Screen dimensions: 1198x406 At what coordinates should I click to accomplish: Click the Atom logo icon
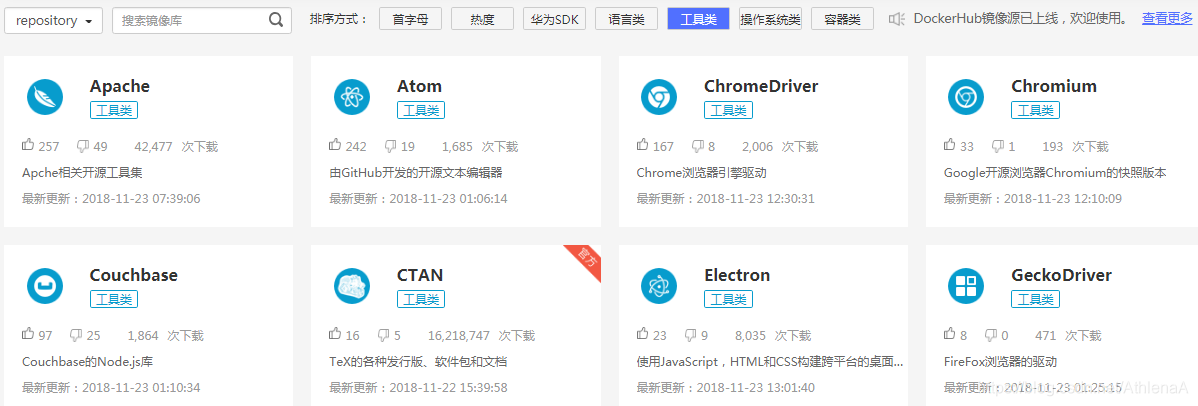(352, 97)
